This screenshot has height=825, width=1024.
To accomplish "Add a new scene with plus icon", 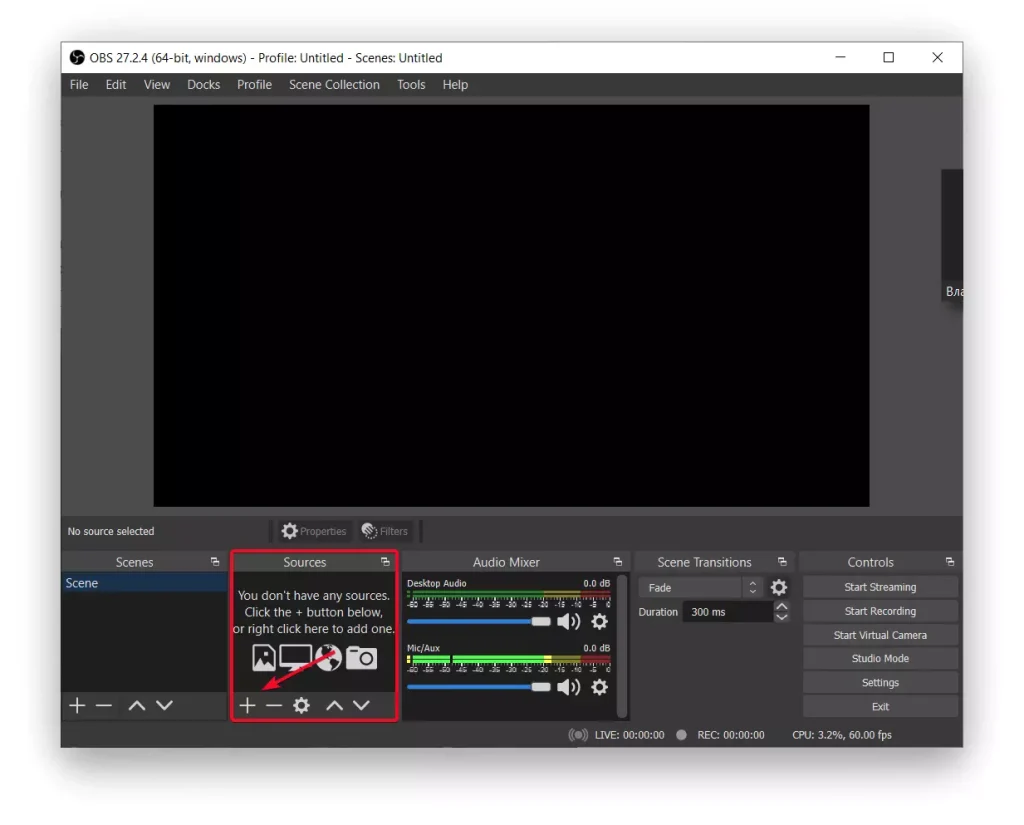I will [77, 705].
